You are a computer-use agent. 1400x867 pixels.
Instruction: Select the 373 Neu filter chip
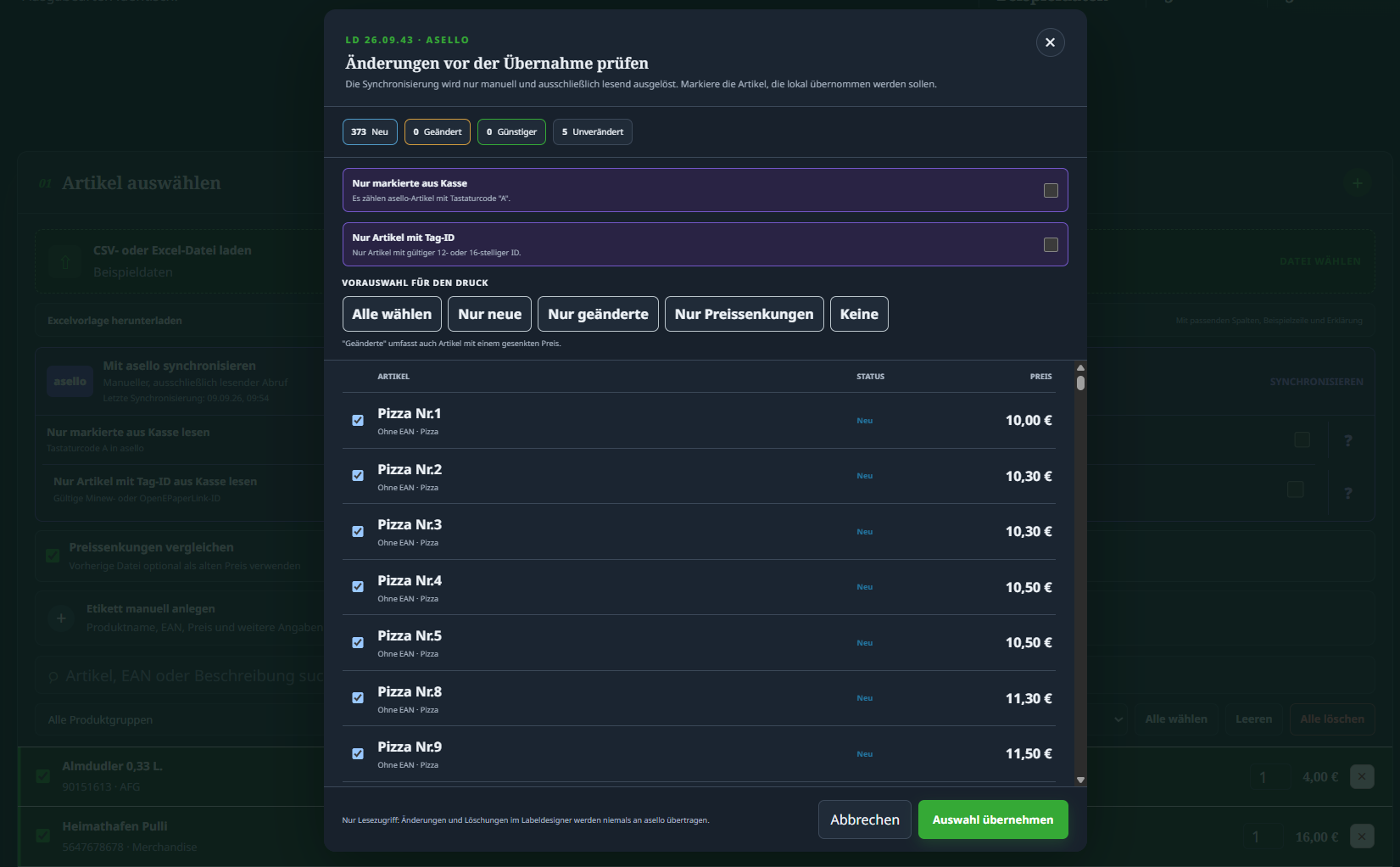370,131
